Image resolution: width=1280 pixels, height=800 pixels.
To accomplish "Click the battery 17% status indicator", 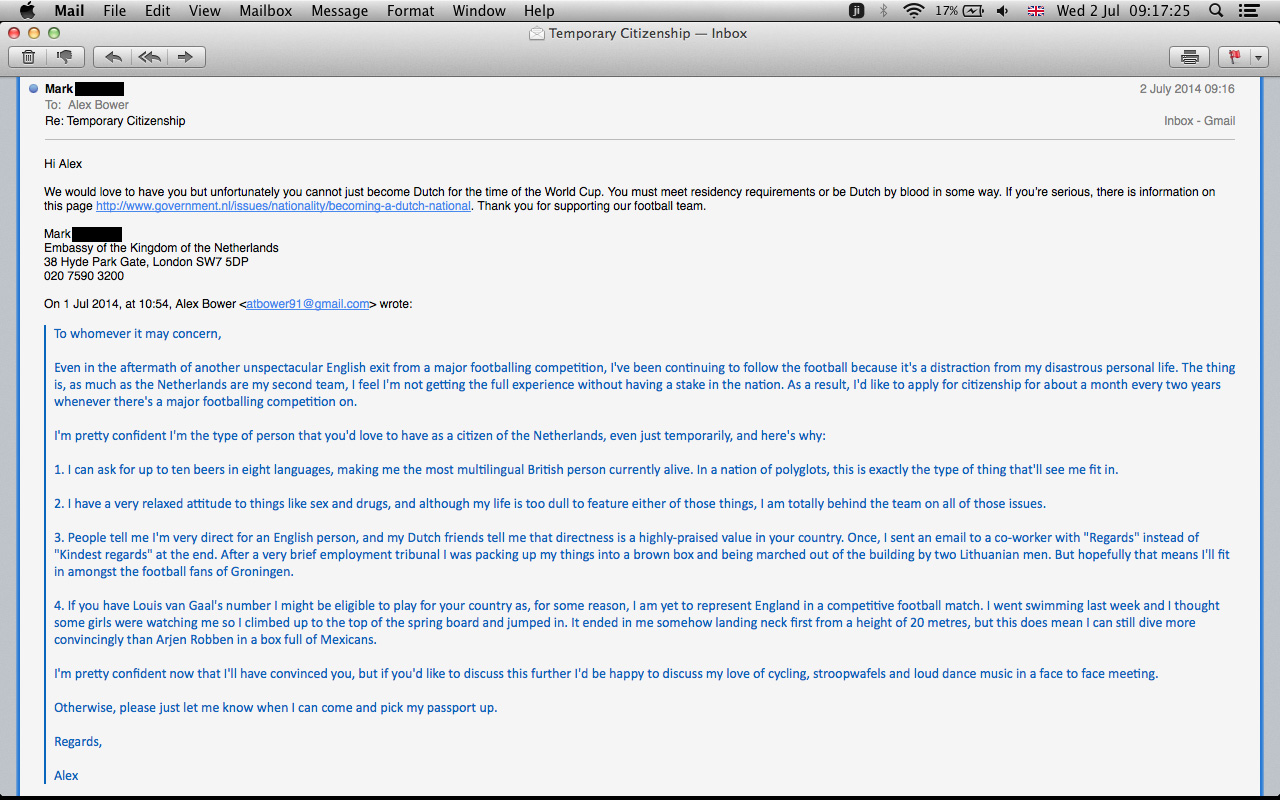I will pyautogui.click(x=959, y=11).
